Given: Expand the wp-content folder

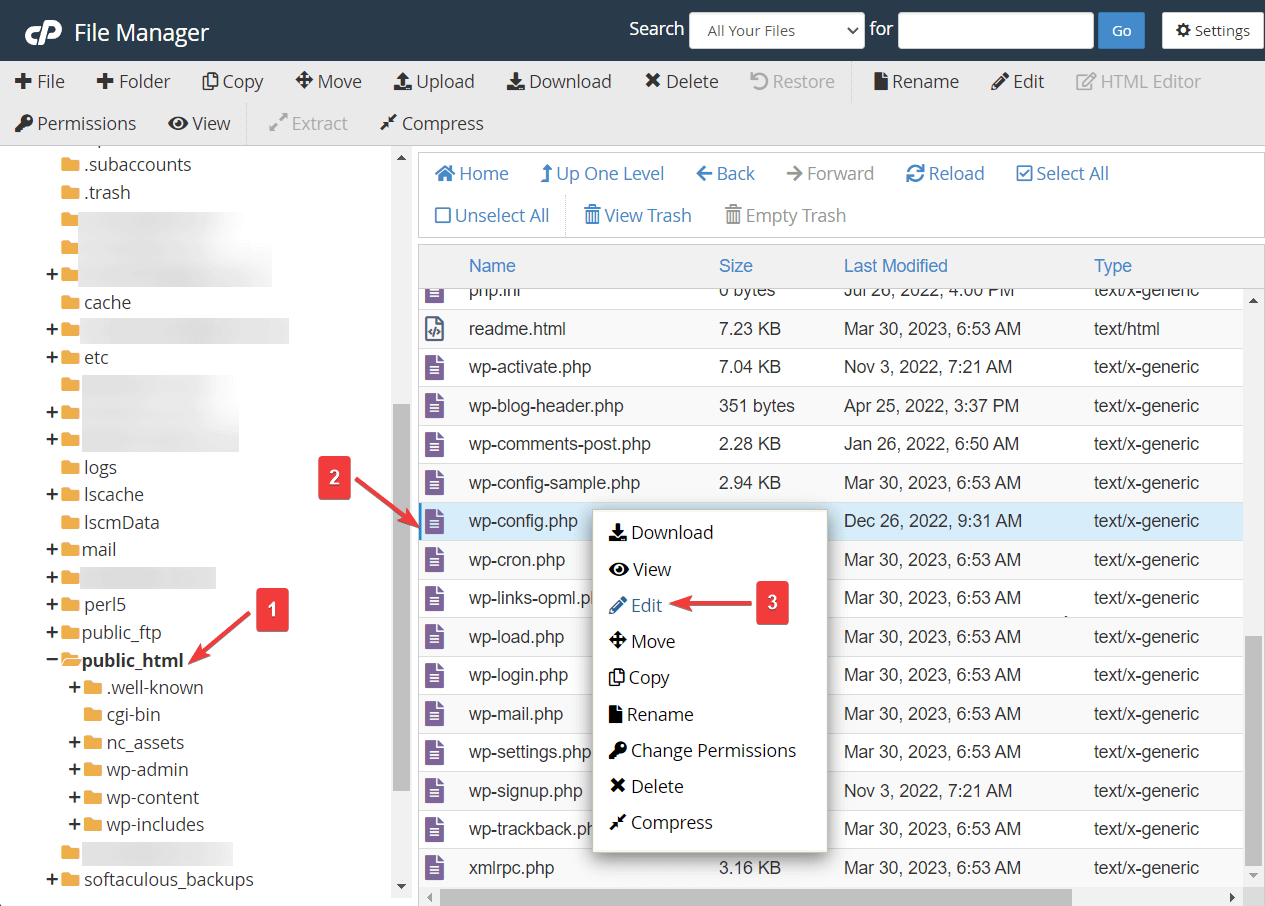Looking at the screenshot, I should coord(74,797).
